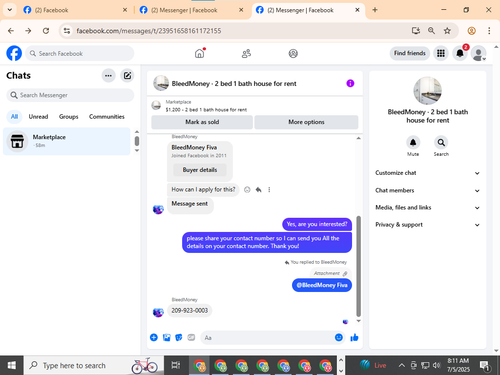
Task: Open conversation information purple icon
Action: 350,83
